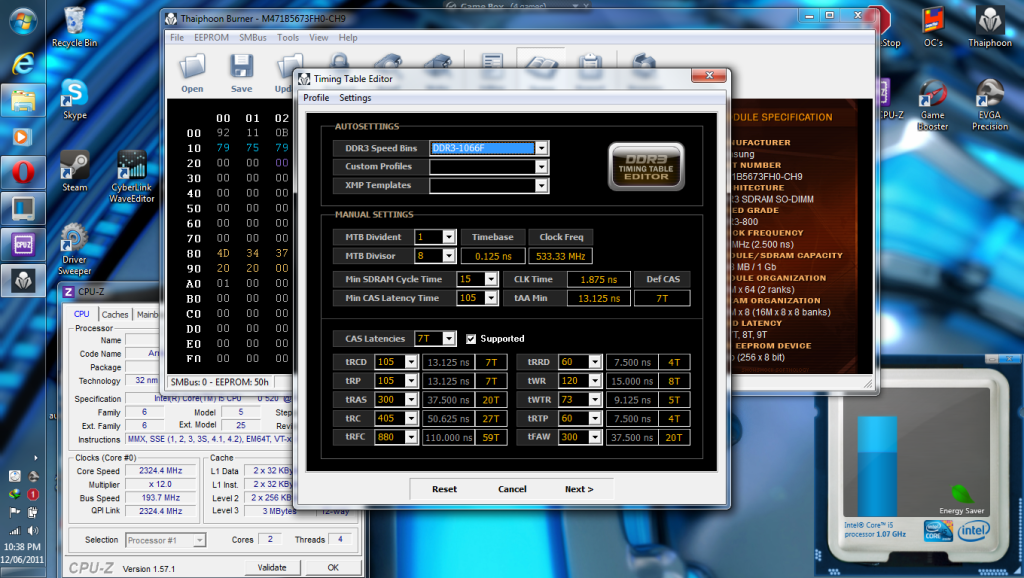1024x578 pixels.
Task: Click the Next > button
Action: 579,489
